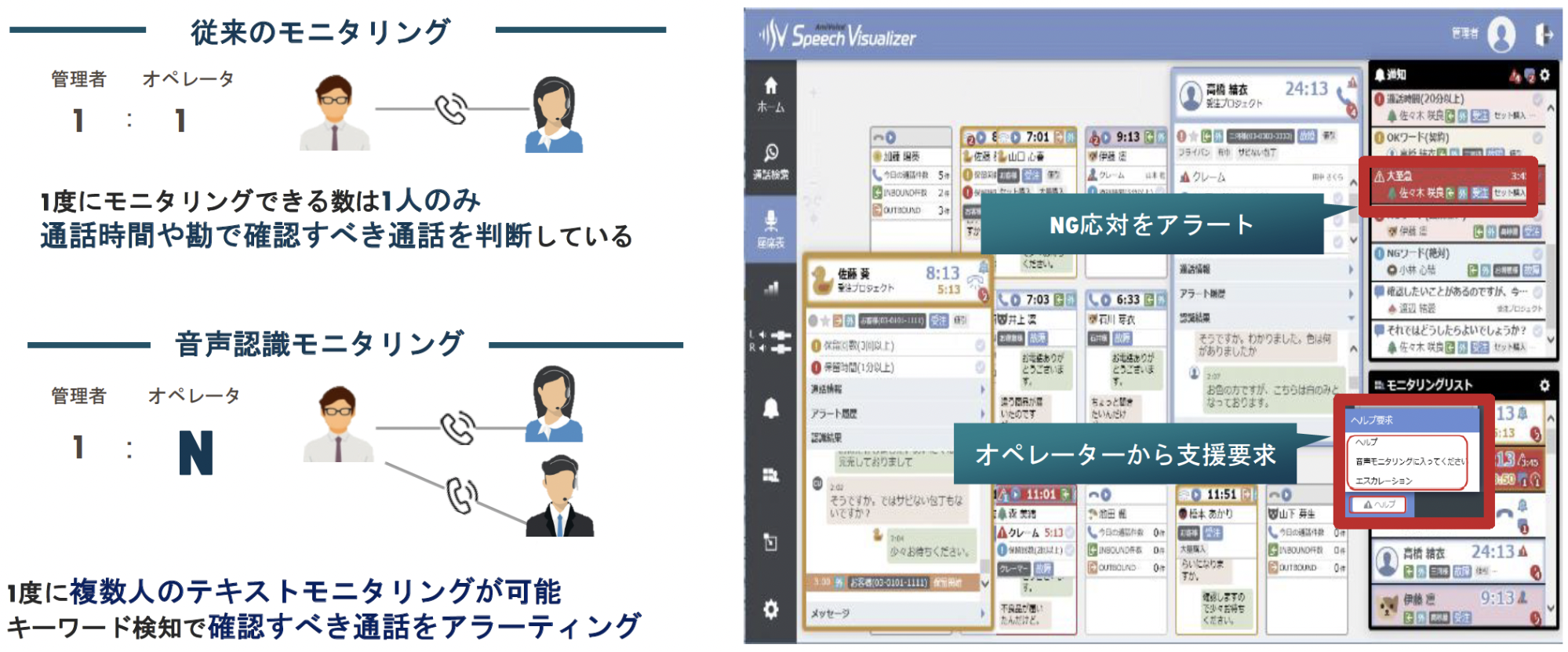Viewport: 1568px width, 652px height.
Task: Click the duck avatar of 佐藤 葵
Action: [x=822, y=280]
